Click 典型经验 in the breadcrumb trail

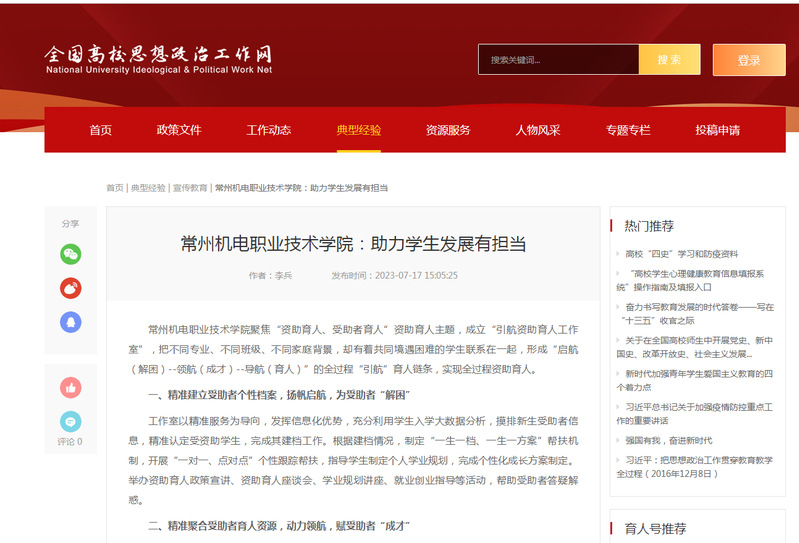click(x=148, y=188)
